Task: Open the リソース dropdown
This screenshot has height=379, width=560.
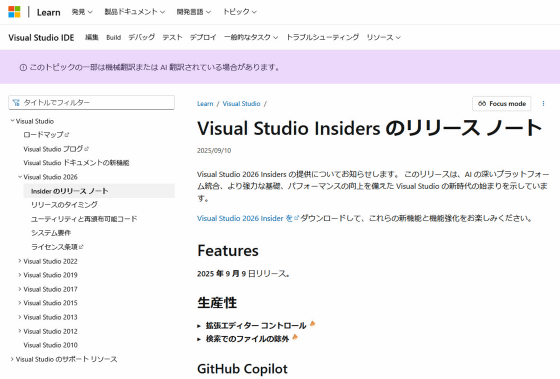Action: [x=384, y=37]
